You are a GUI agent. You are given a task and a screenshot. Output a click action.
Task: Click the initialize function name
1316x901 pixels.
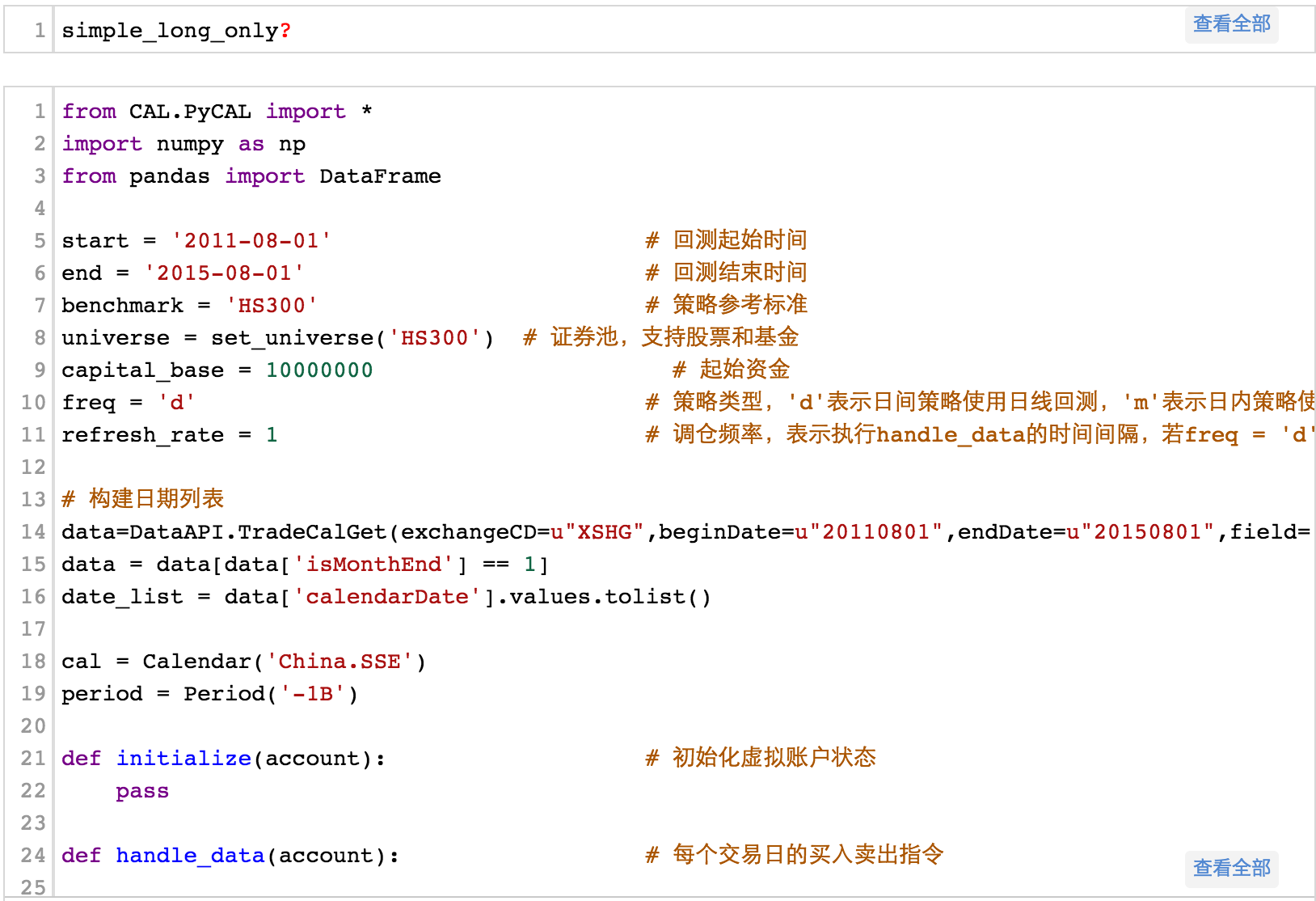(183, 759)
